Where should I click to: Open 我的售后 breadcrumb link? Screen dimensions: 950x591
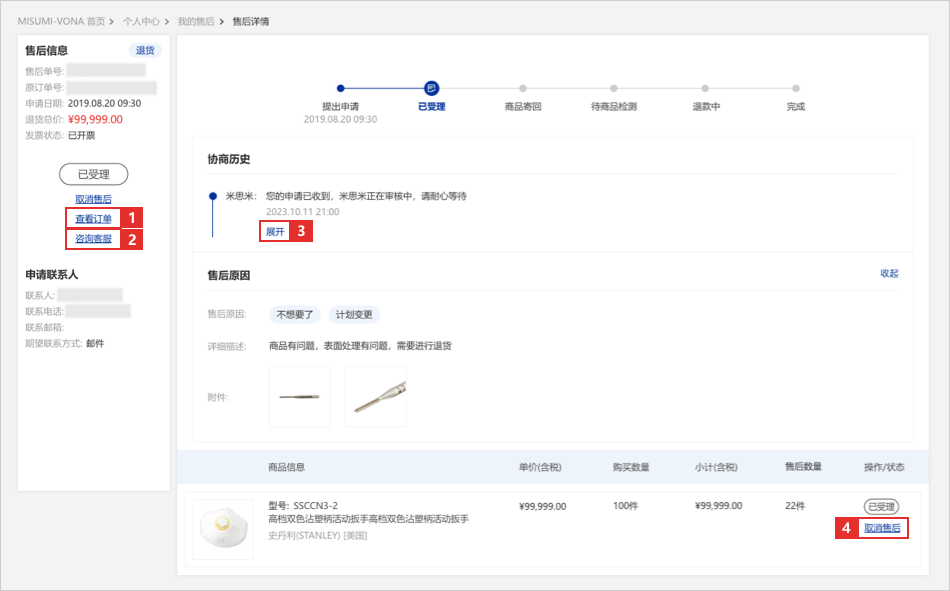(x=195, y=21)
